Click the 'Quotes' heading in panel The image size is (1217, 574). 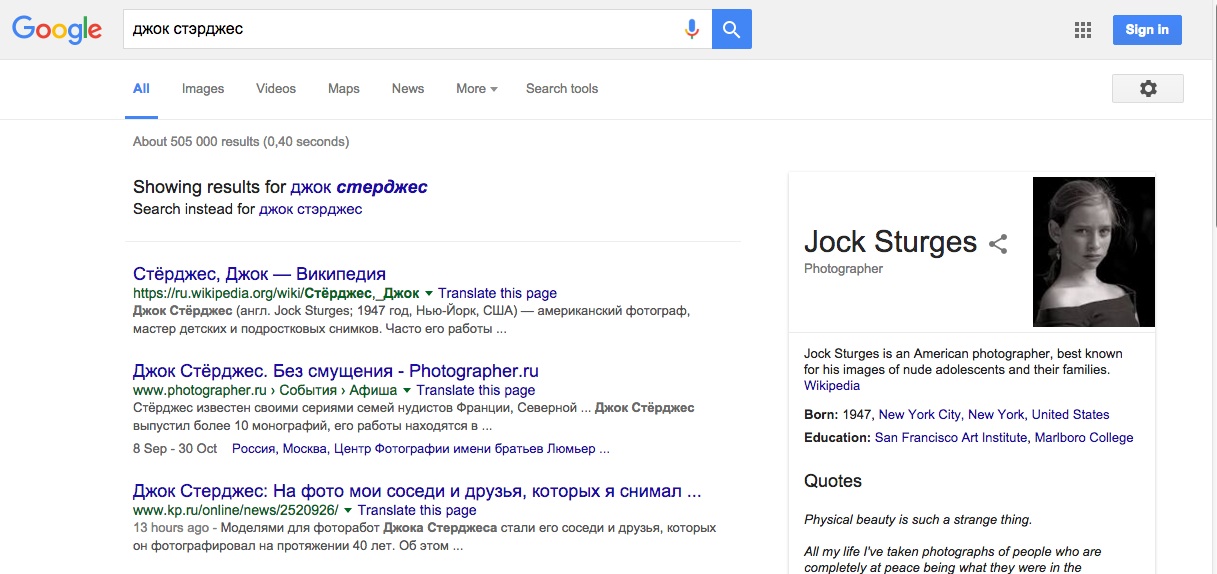point(833,481)
